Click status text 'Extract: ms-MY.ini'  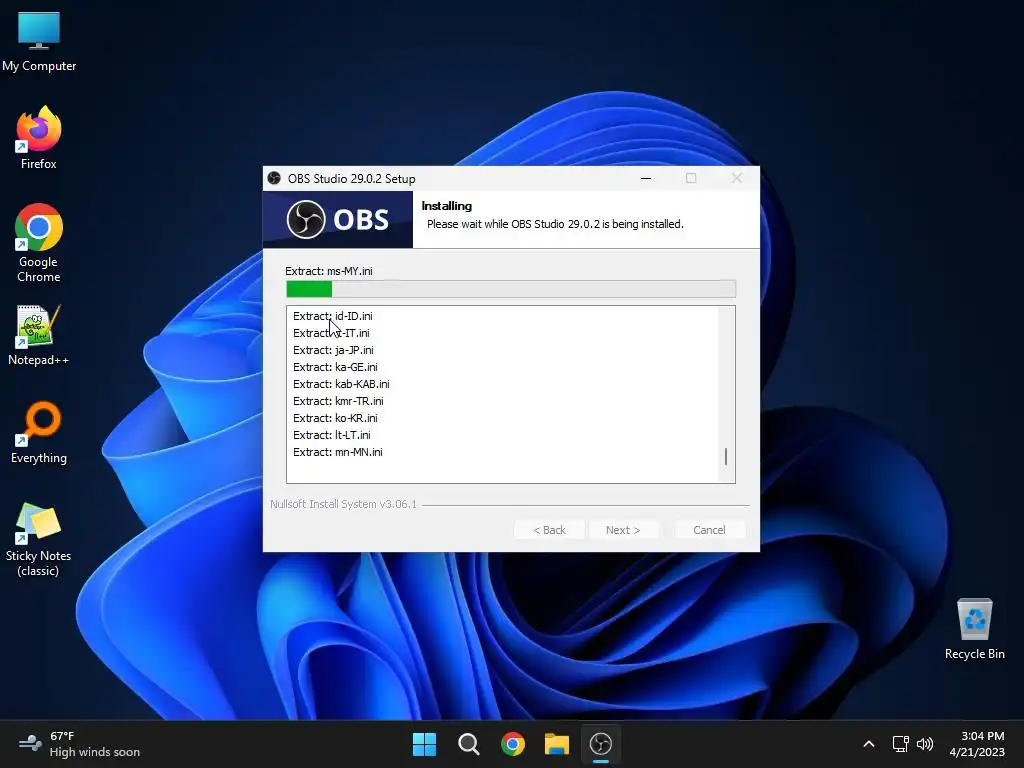tap(328, 271)
